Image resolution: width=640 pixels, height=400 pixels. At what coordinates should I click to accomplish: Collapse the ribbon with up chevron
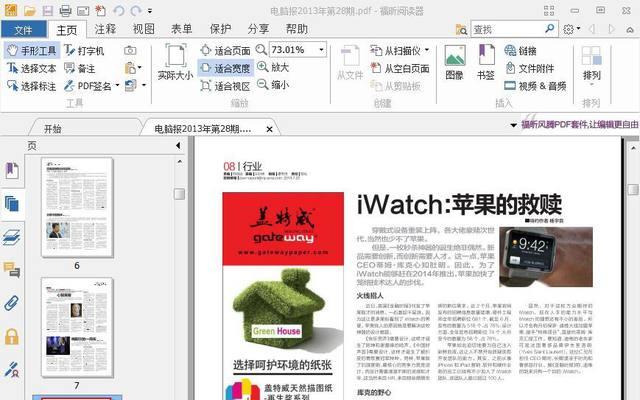[x=630, y=29]
